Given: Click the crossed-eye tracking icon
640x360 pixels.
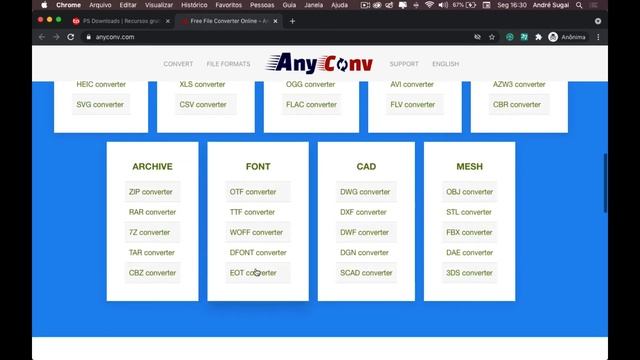Looking at the screenshot, I should tap(477, 37).
